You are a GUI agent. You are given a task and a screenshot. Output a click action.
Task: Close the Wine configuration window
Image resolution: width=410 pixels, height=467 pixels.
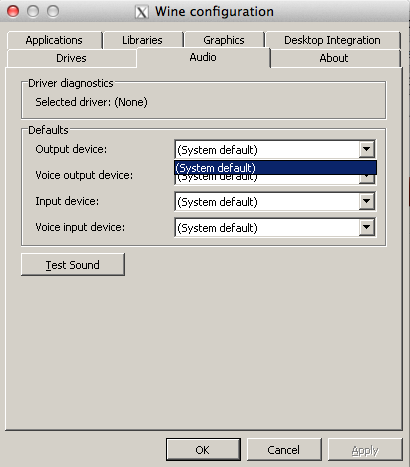13,11
